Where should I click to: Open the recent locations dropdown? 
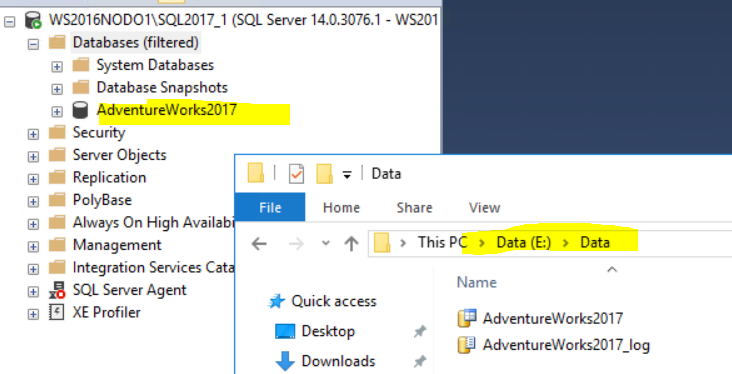(326, 243)
